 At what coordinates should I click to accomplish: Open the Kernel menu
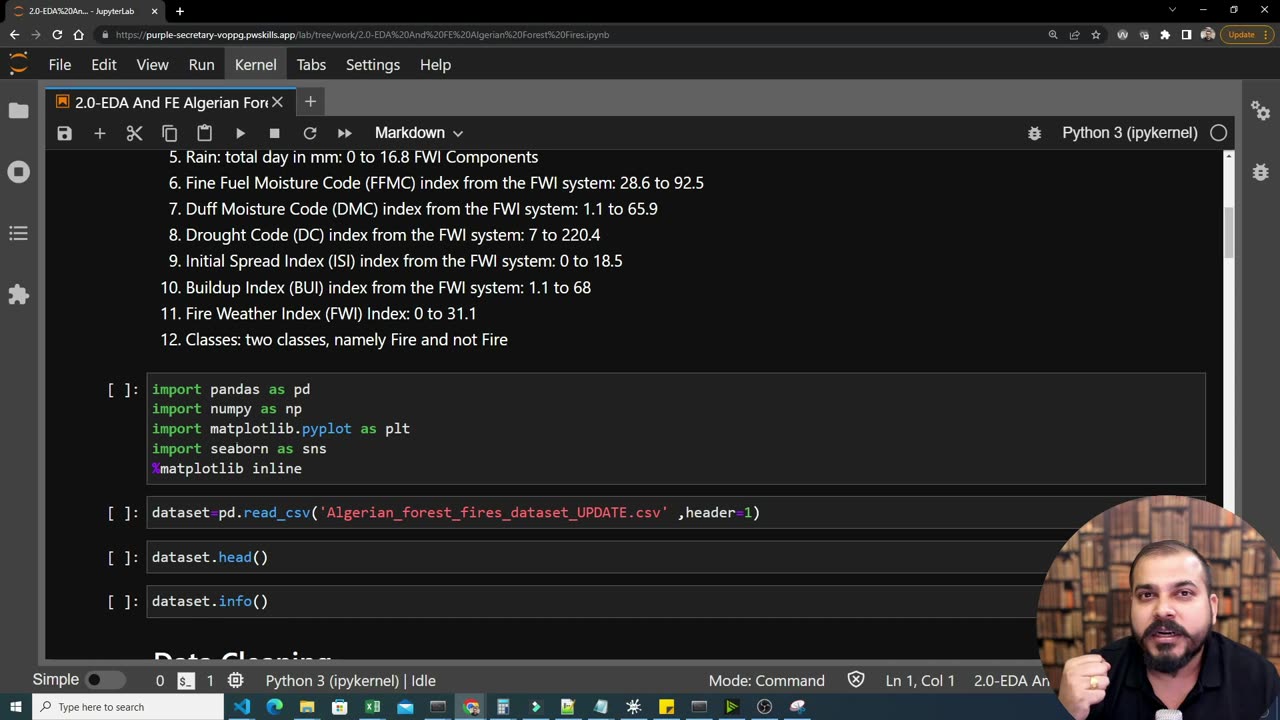click(255, 64)
